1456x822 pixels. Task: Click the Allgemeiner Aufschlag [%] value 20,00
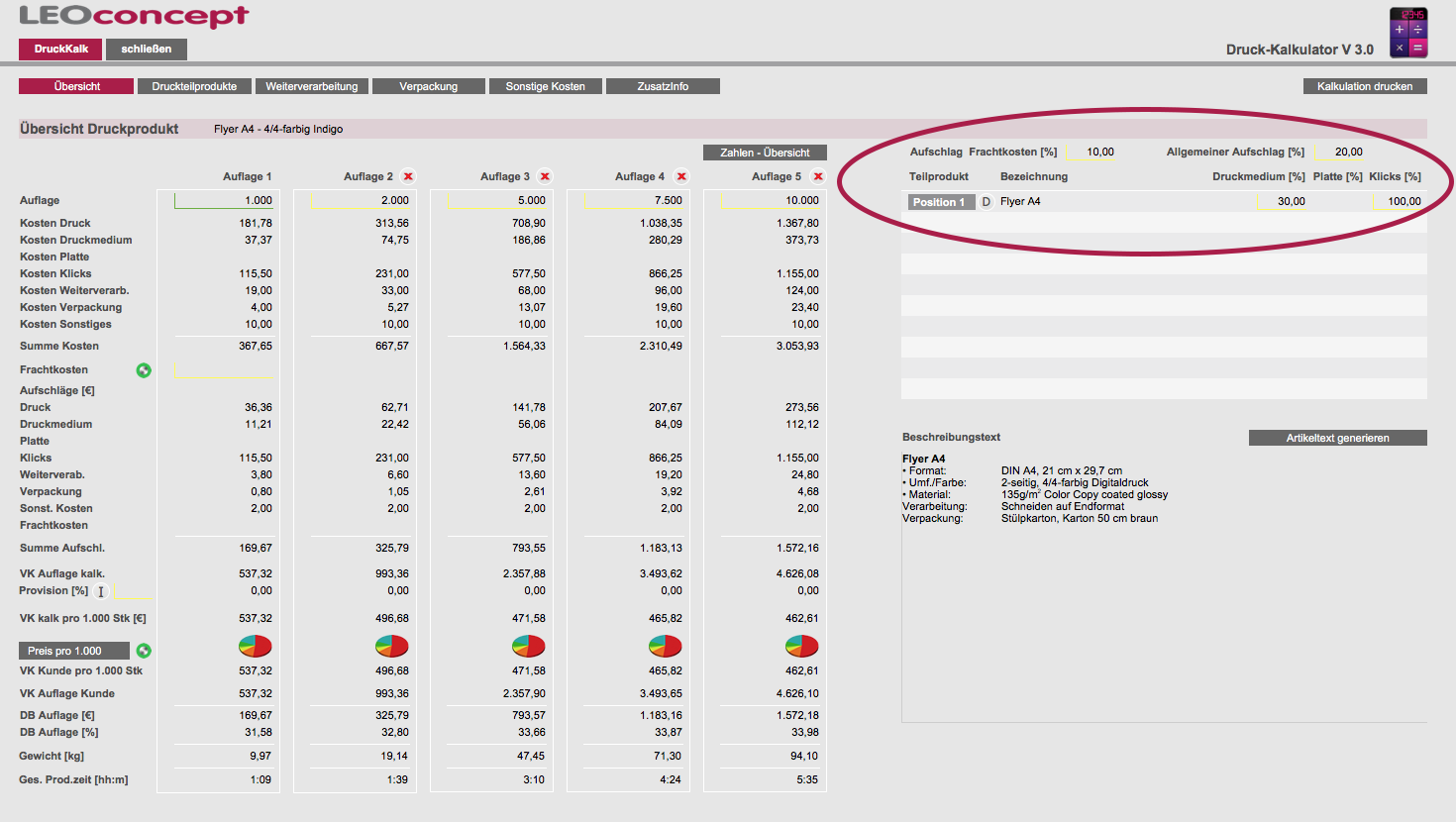[1348, 152]
